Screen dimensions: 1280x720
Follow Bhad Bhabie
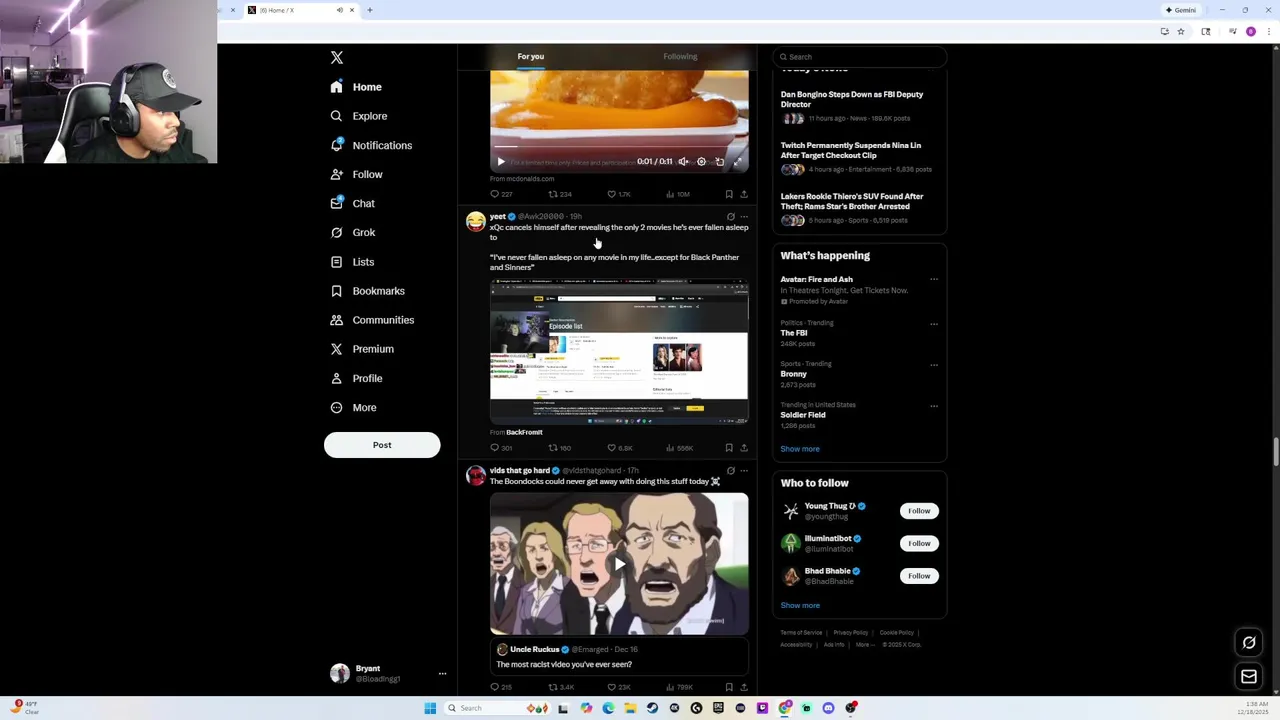(x=919, y=576)
